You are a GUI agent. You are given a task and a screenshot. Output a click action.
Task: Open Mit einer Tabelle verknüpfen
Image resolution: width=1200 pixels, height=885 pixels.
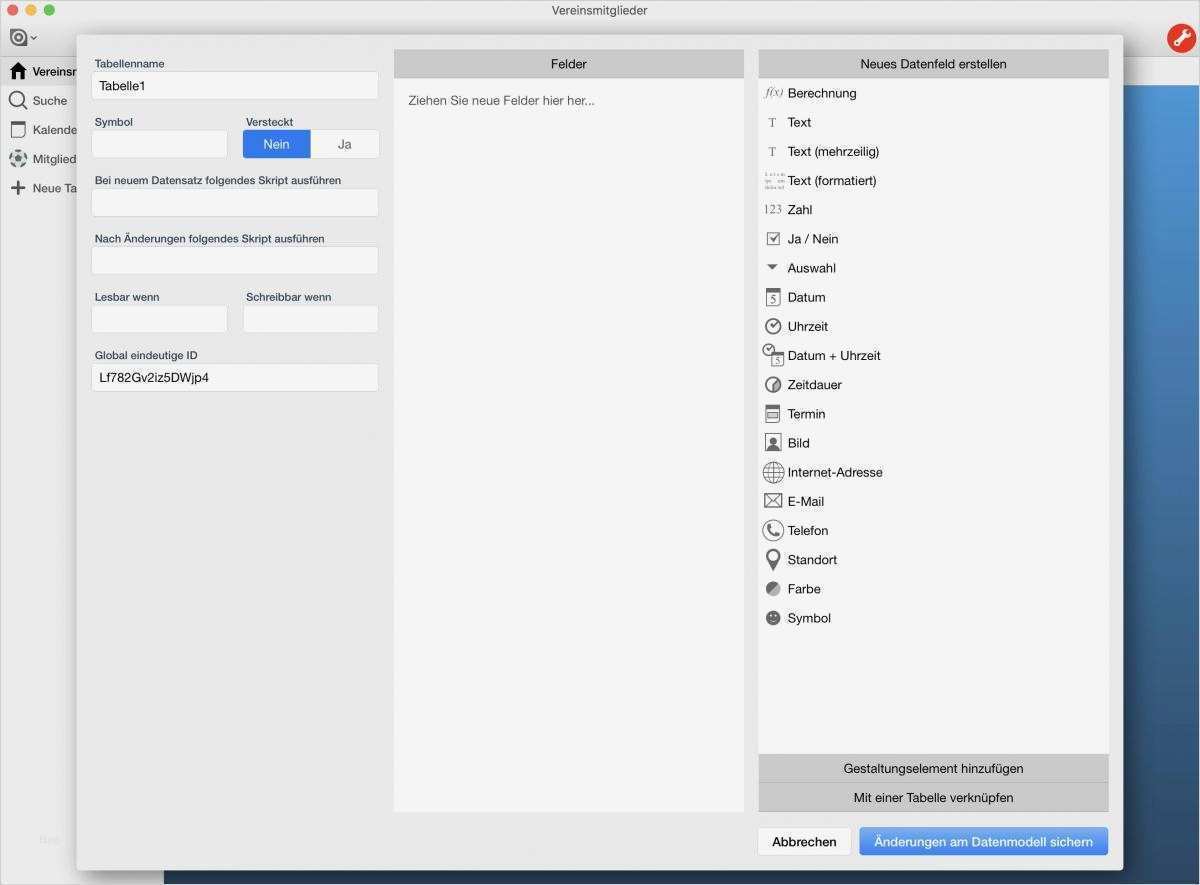(932, 797)
